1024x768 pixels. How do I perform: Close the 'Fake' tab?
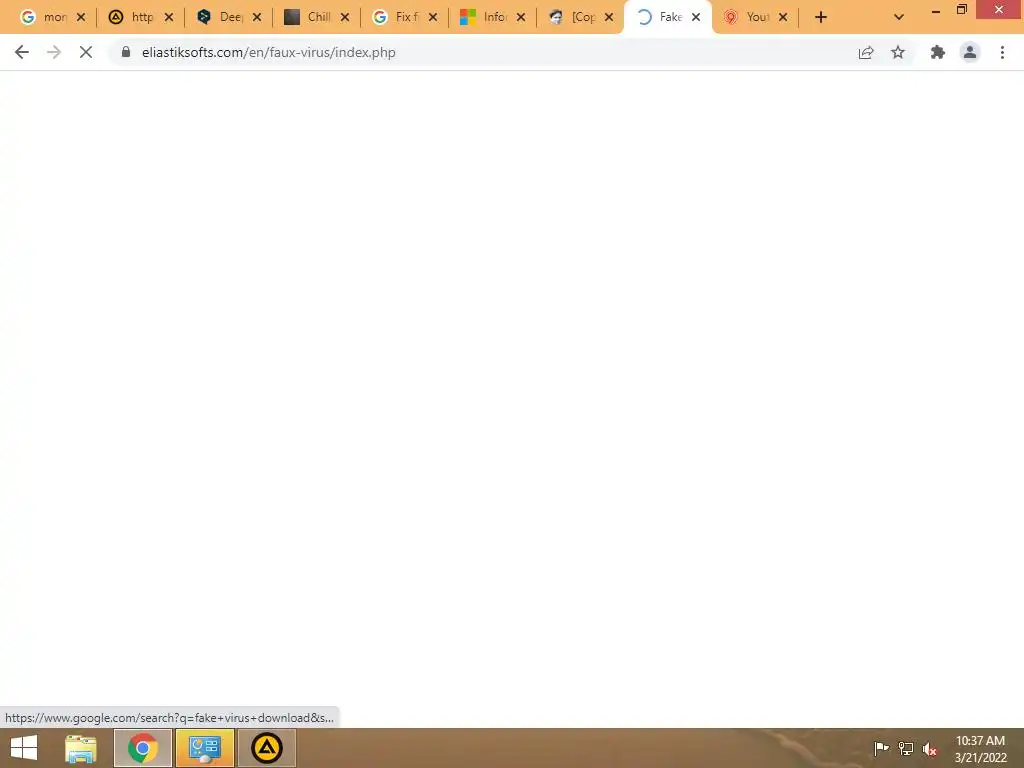pyautogui.click(x=696, y=17)
